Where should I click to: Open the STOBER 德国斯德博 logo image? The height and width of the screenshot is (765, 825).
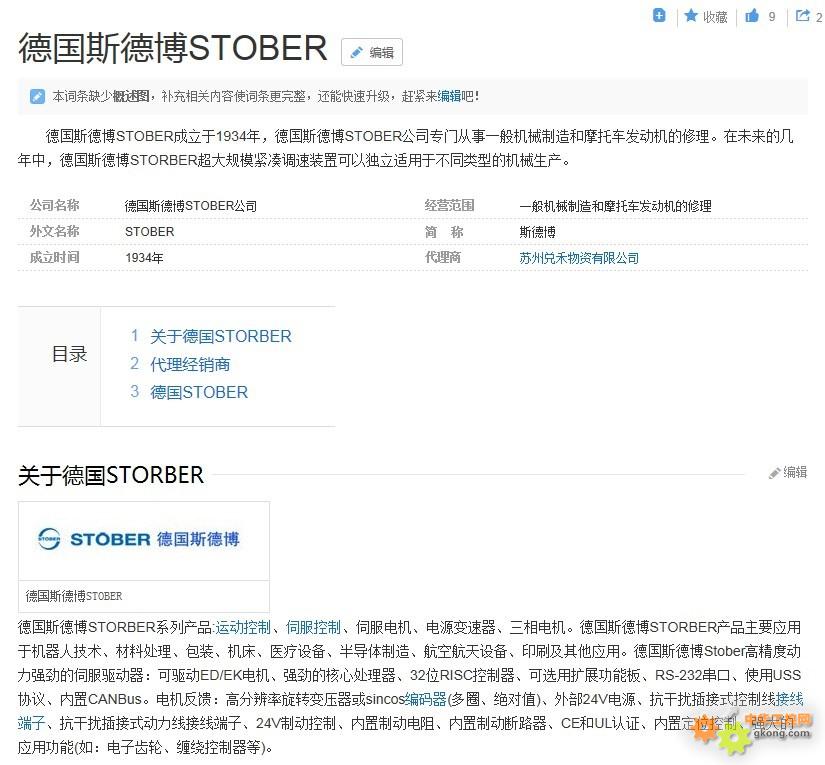pyautogui.click(x=144, y=541)
